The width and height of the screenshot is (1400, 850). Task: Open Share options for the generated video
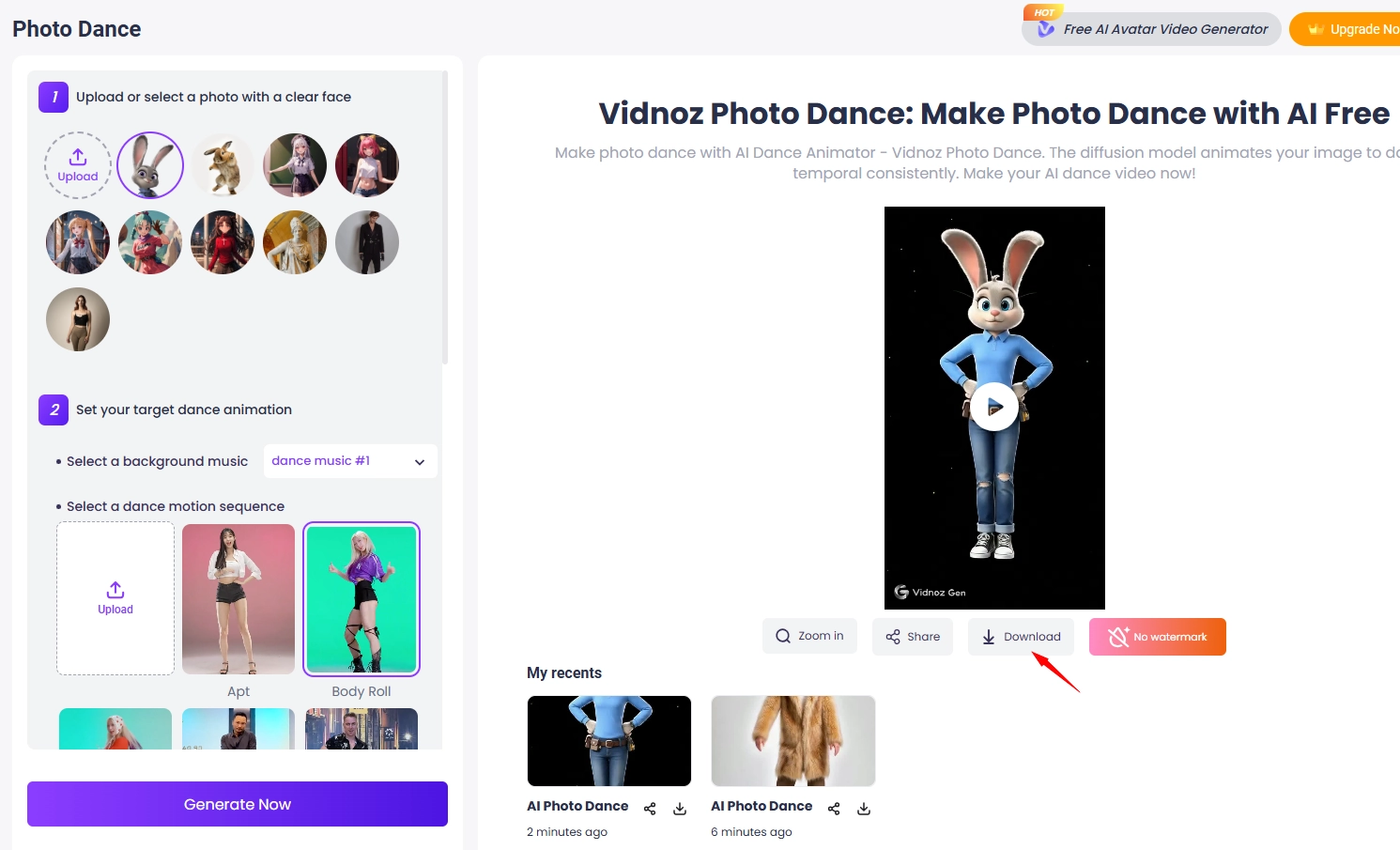[x=912, y=636]
